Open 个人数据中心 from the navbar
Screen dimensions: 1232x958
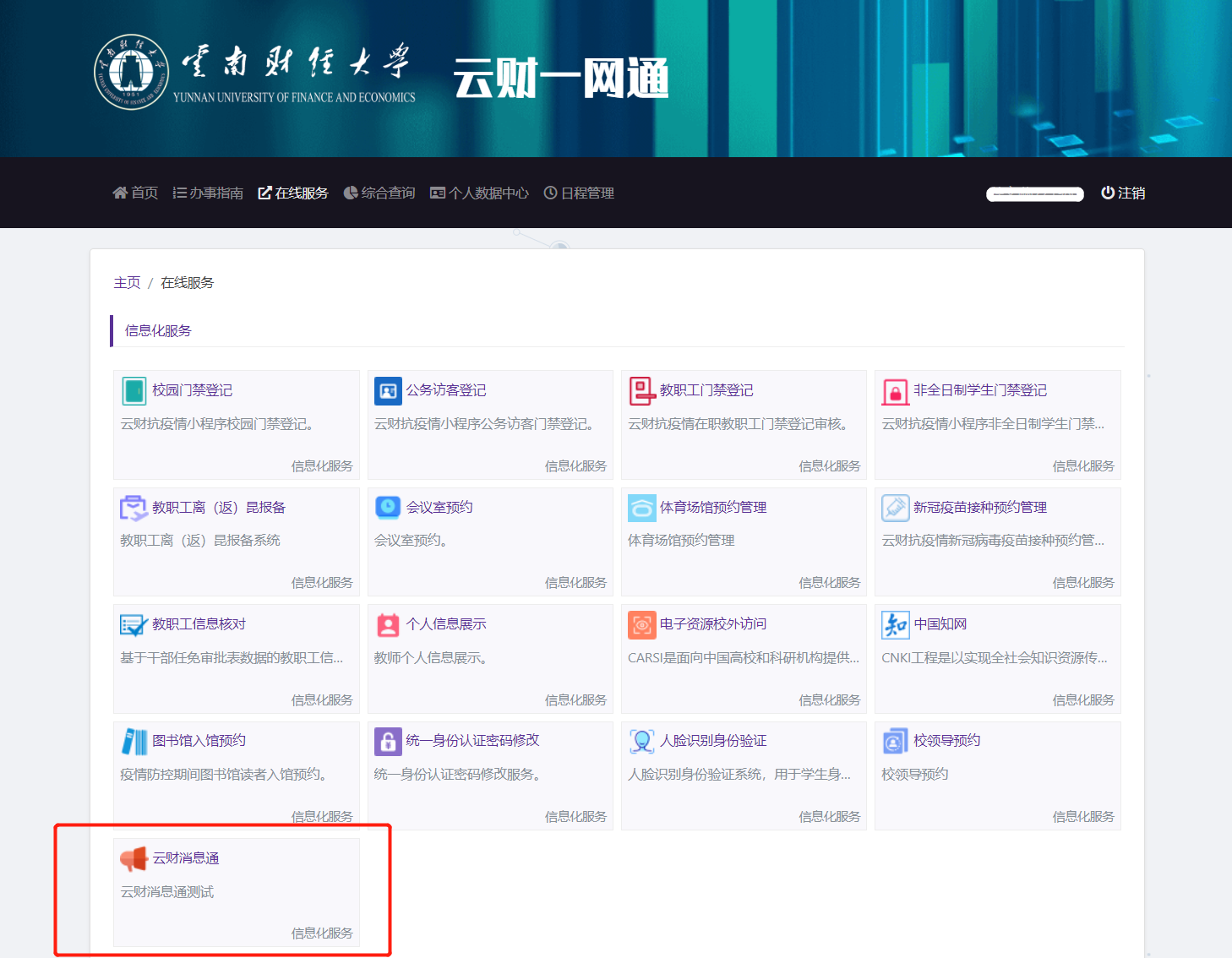point(479,193)
